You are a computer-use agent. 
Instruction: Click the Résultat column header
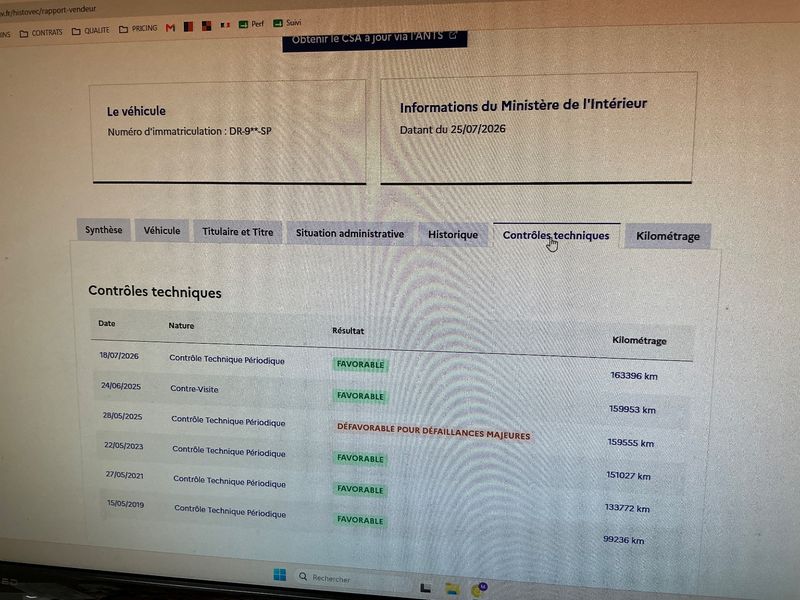click(348, 331)
